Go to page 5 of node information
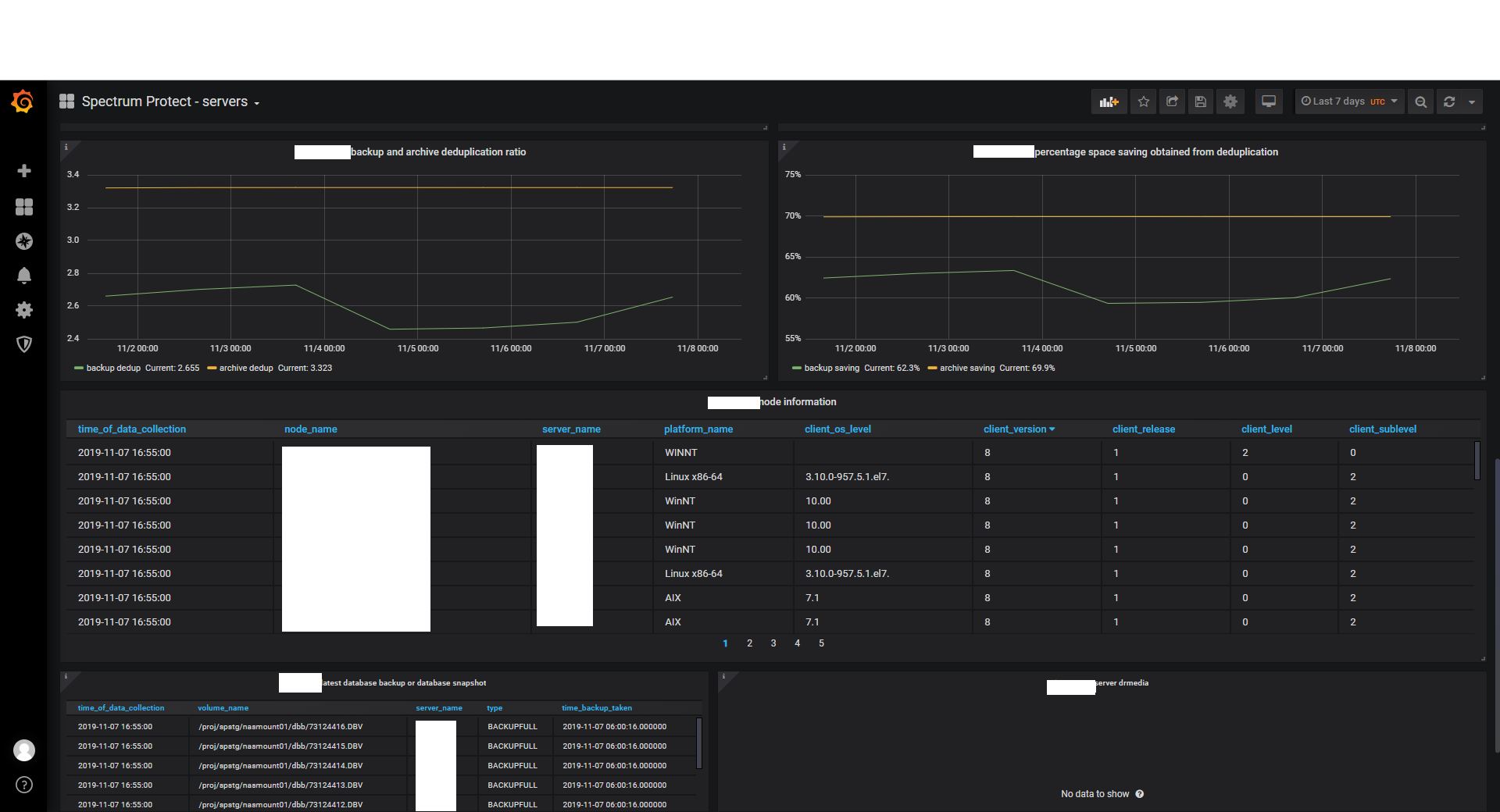The width and height of the screenshot is (1500, 812). [821, 643]
